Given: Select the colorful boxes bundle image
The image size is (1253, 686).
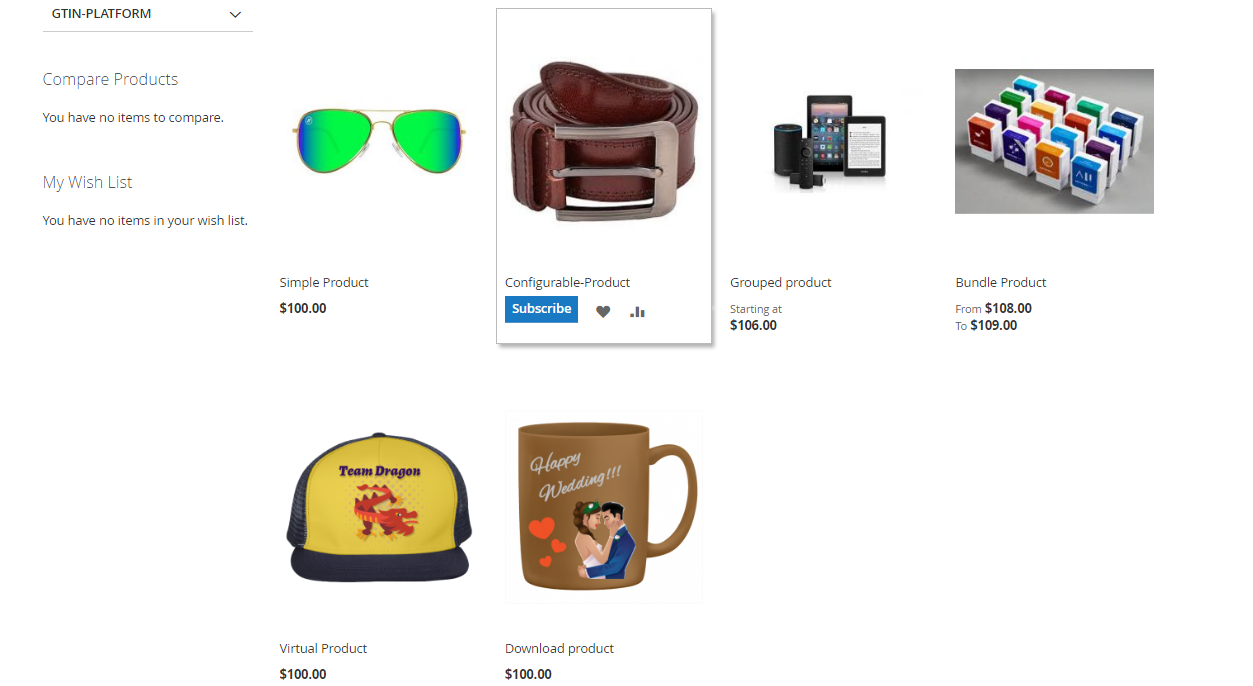Looking at the screenshot, I should coord(1054,141).
